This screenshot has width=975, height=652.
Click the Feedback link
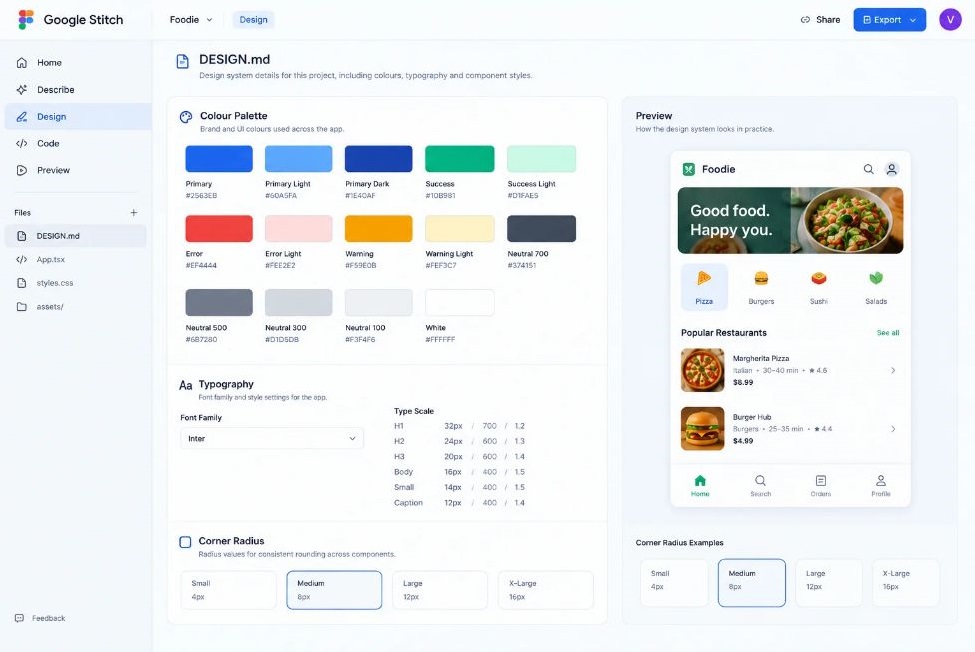(49, 618)
